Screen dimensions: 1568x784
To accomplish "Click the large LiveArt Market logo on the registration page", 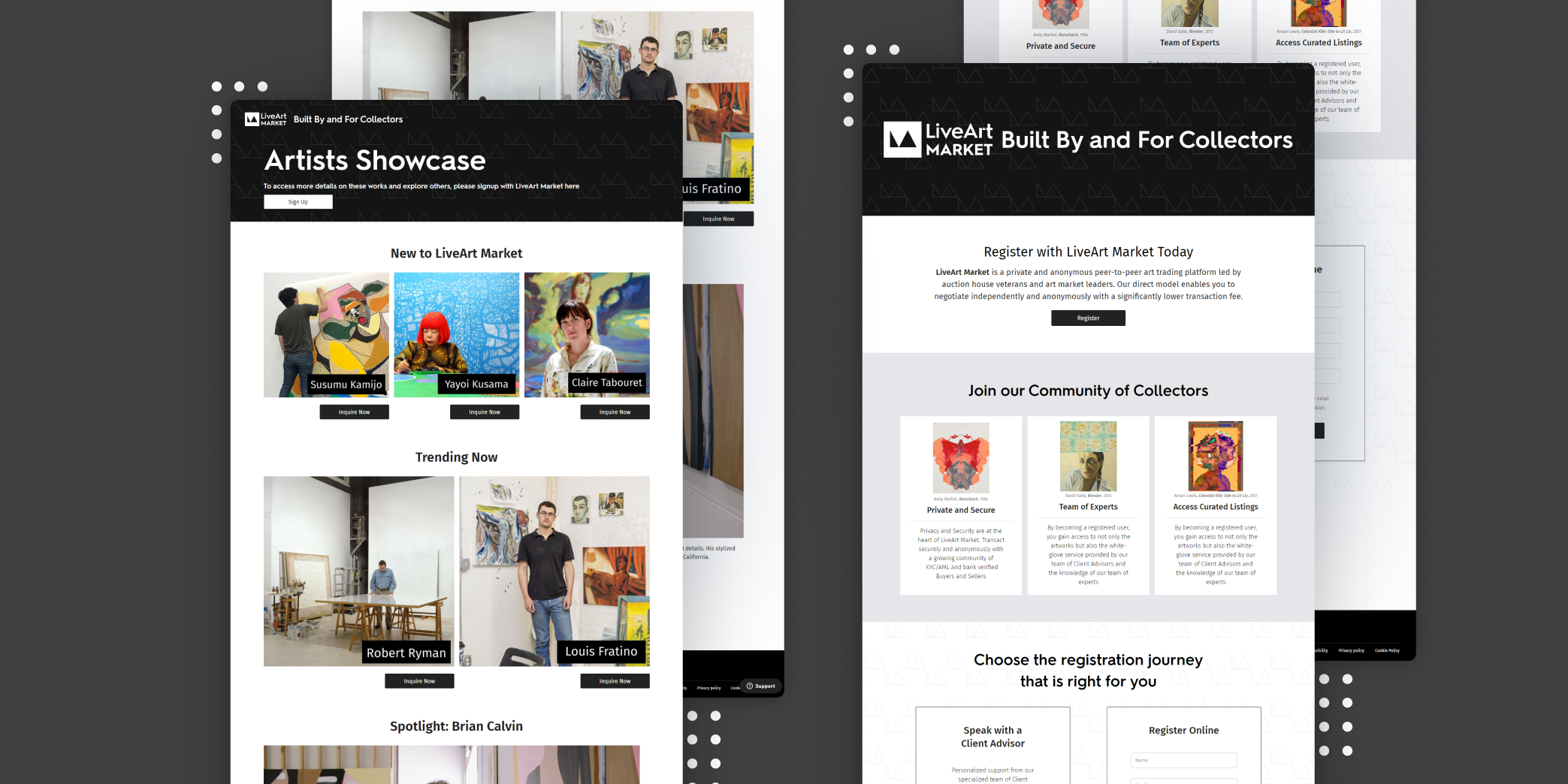I will click(x=938, y=140).
